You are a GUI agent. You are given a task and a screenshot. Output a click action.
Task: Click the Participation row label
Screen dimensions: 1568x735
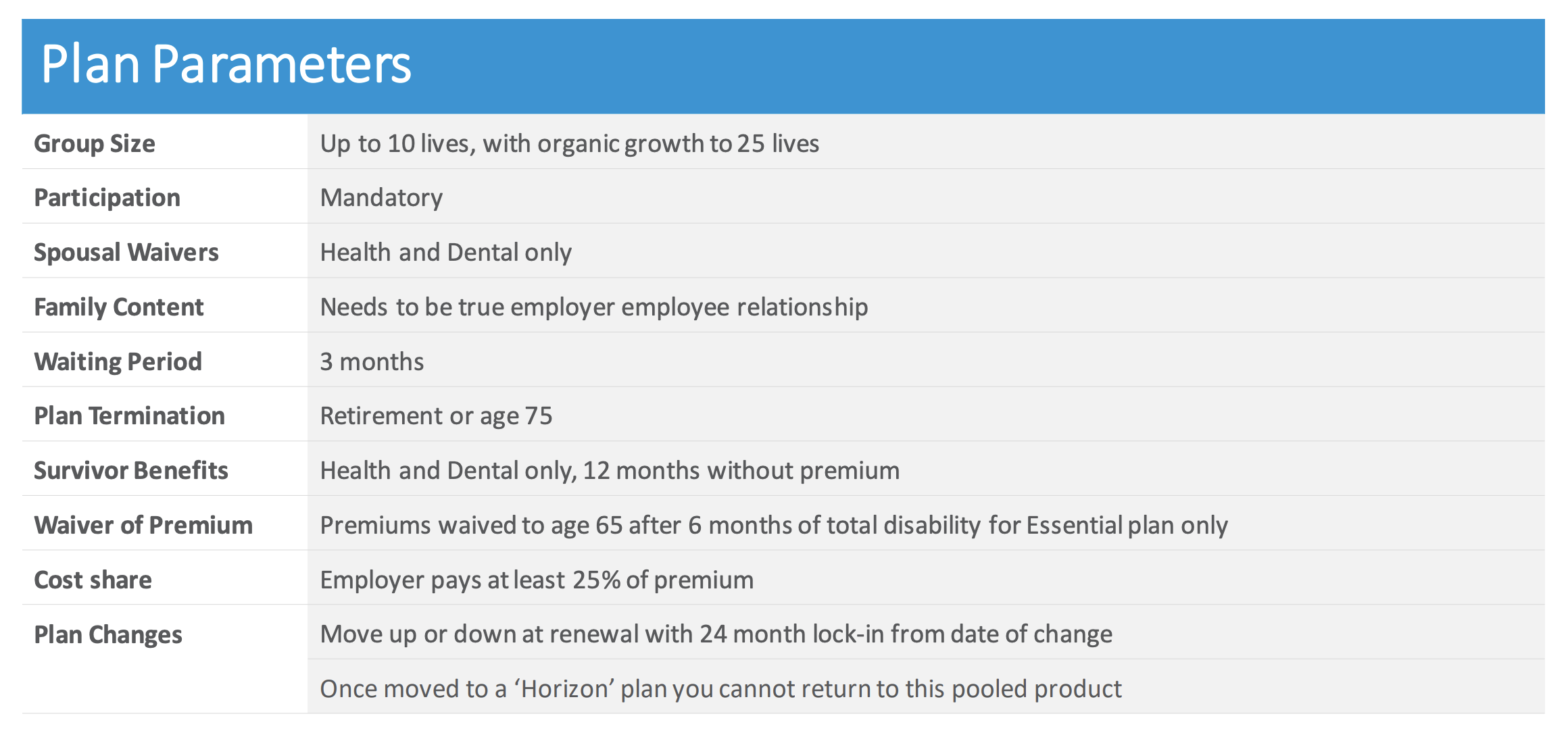(107, 198)
